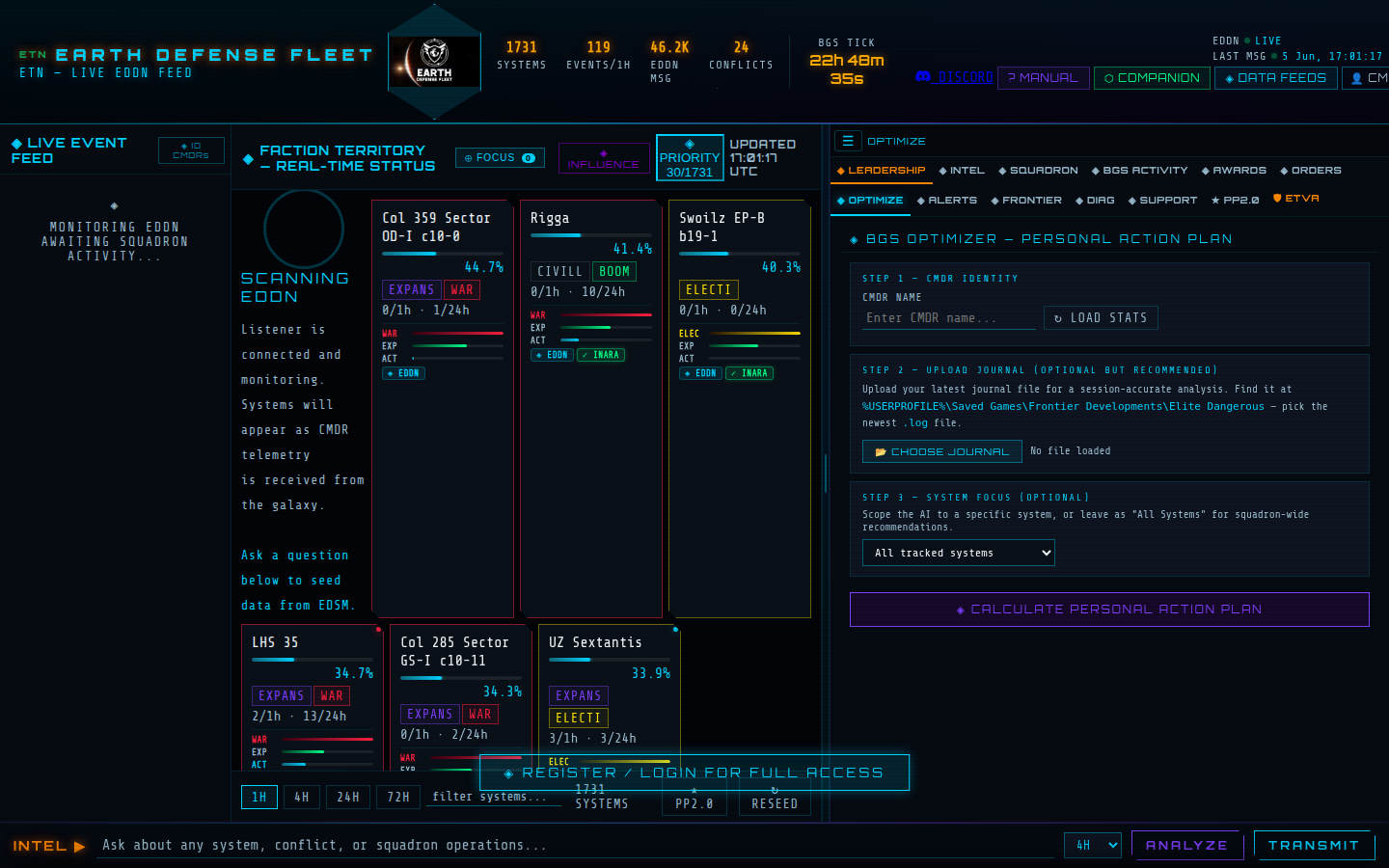Select the ALERTS sub-tab

click(947, 201)
